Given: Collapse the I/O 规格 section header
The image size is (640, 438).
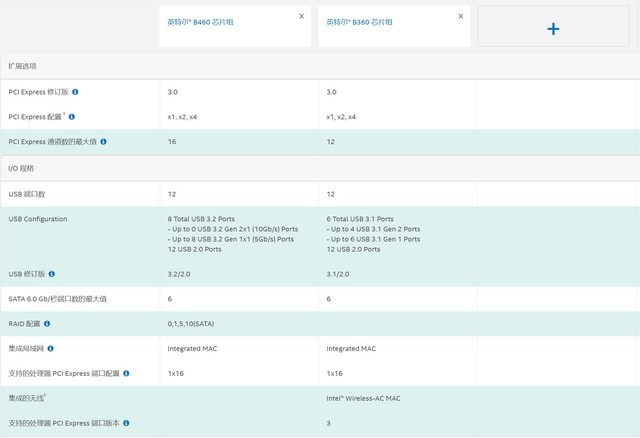Looking at the screenshot, I should coord(21,167).
